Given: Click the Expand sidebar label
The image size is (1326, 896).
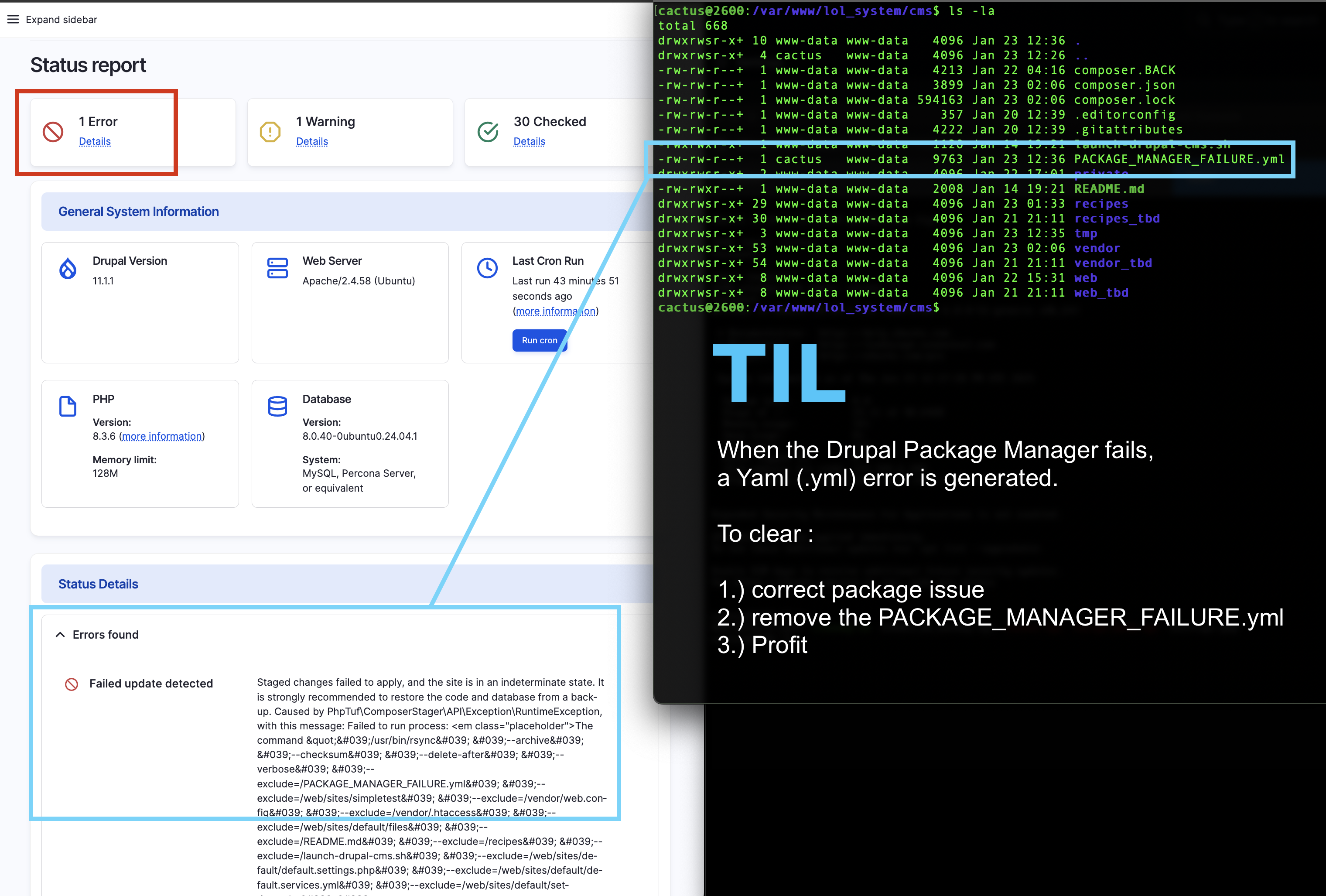Looking at the screenshot, I should (62, 19).
